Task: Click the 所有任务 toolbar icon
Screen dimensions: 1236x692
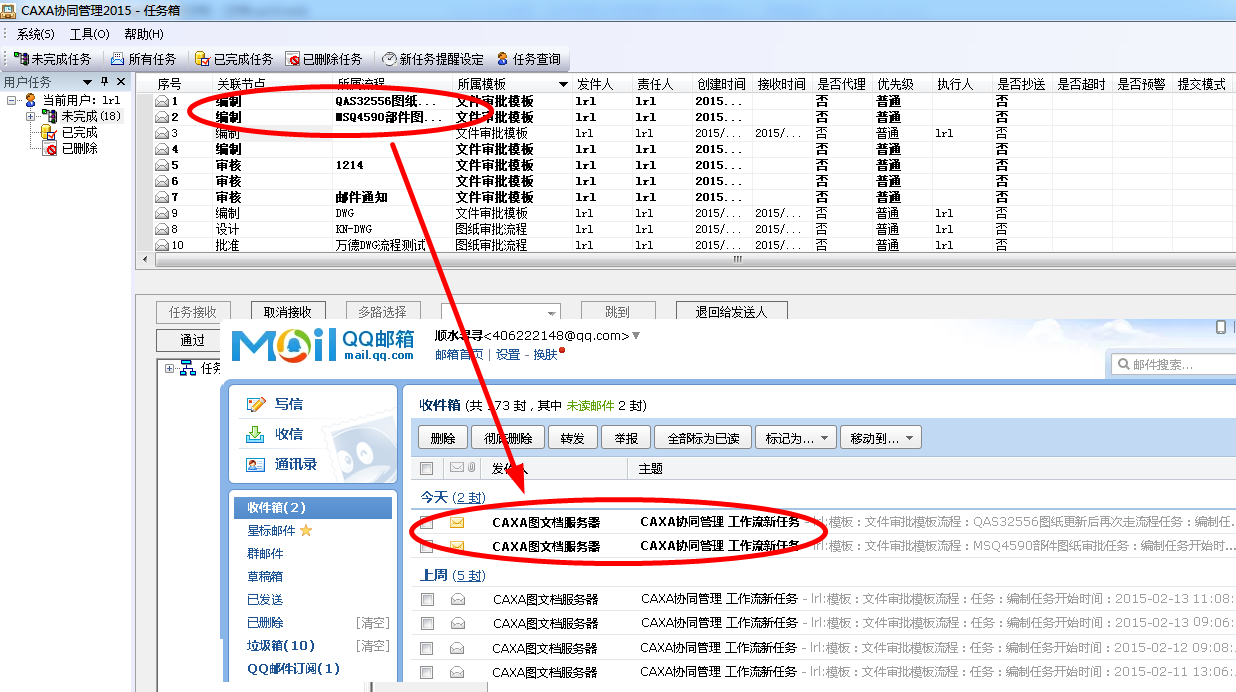Action: (x=118, y=59)
